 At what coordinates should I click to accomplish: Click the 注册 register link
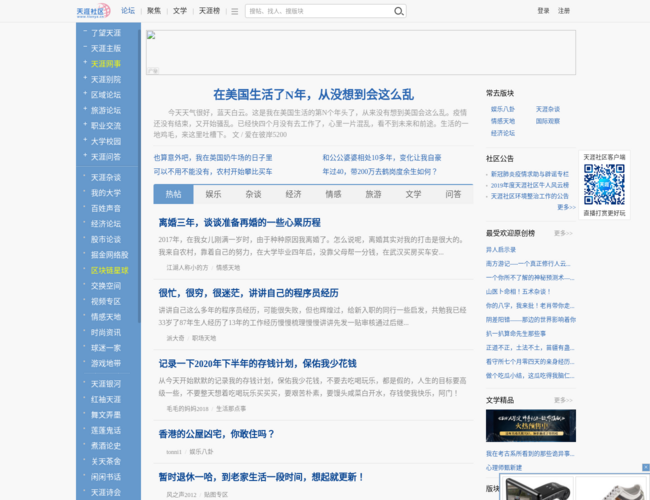pyautogui.click(x=564, y=11)
